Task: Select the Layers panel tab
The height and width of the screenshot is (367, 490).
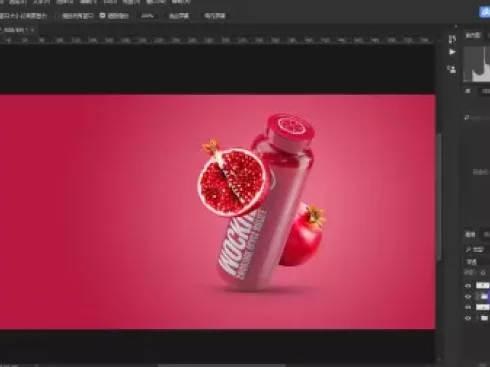Action: click(470, 235)
